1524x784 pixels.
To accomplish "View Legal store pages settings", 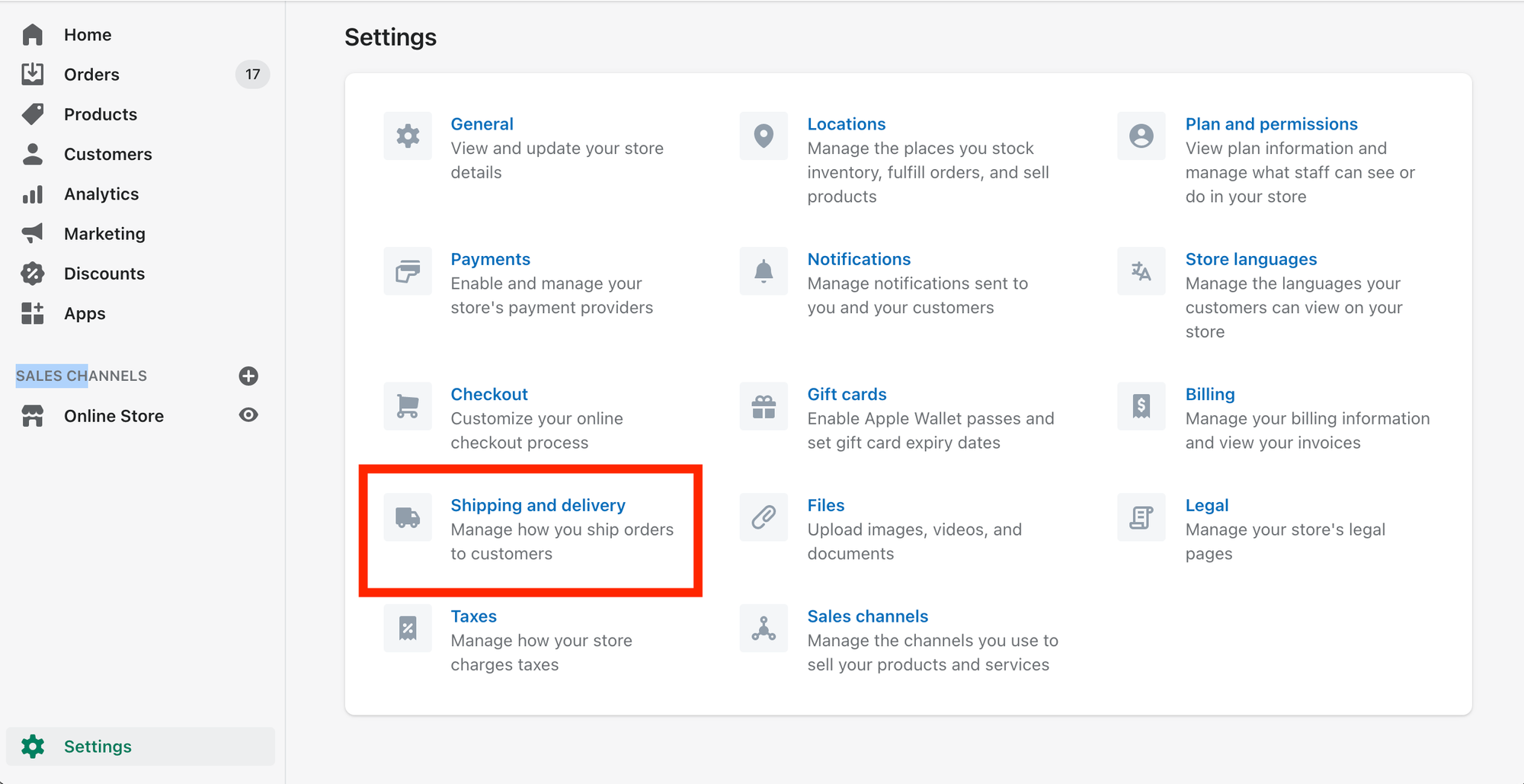I will 1208,504.
